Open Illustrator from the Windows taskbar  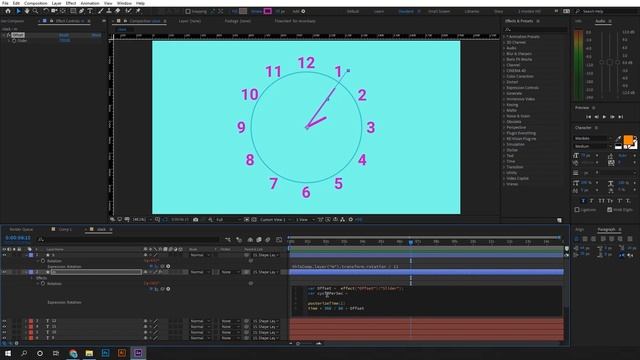[122, 353]
